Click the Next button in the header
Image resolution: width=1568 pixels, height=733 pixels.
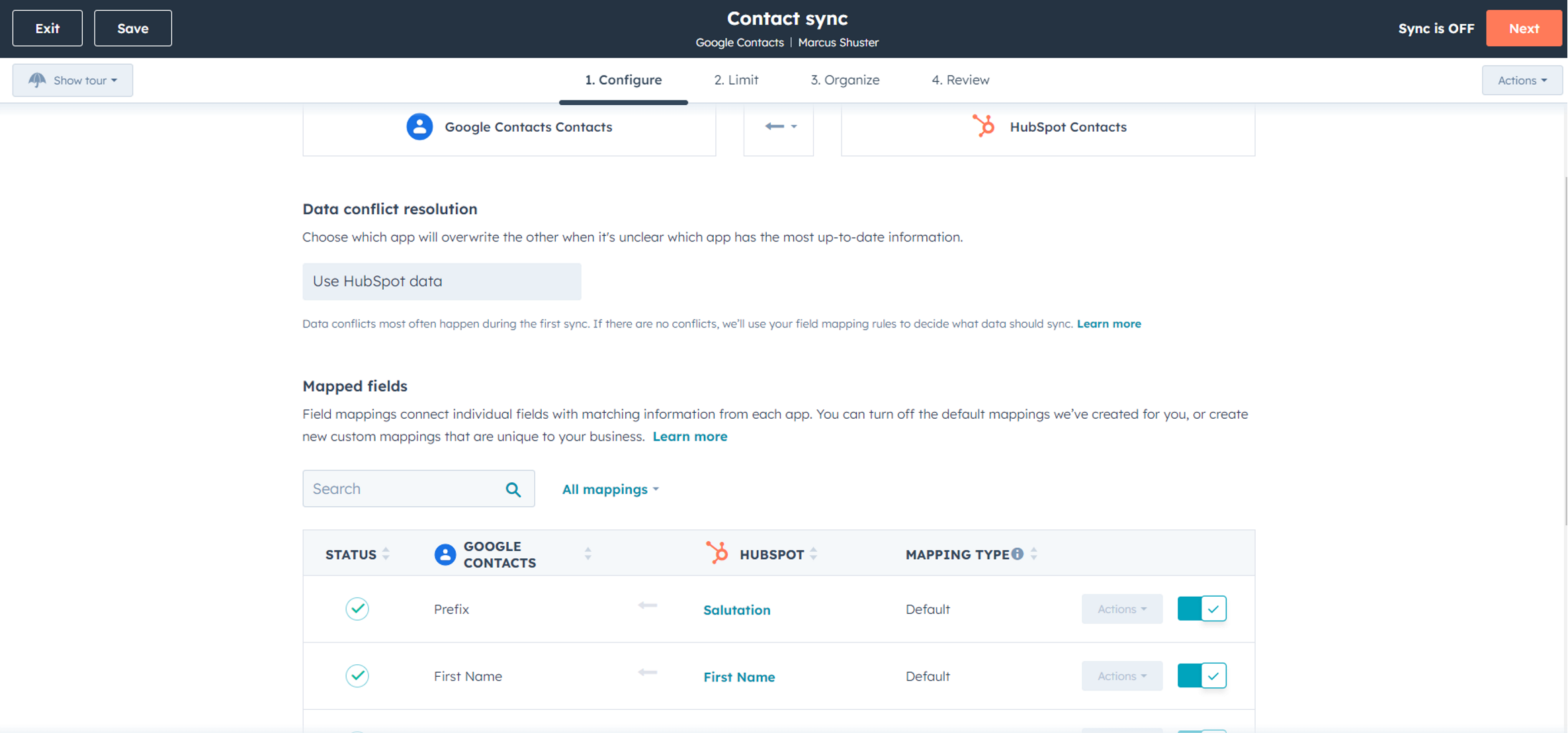(1524, 27)
